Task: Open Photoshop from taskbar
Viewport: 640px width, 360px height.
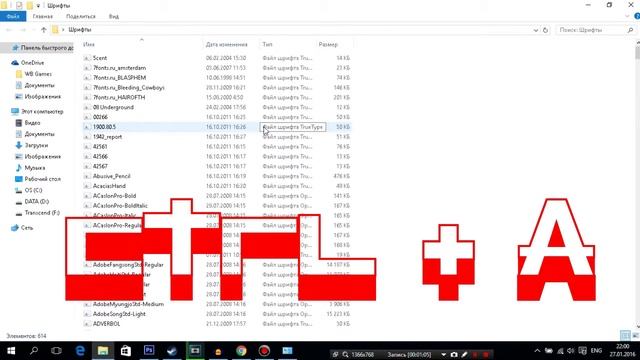Action: tap(149, 351)
